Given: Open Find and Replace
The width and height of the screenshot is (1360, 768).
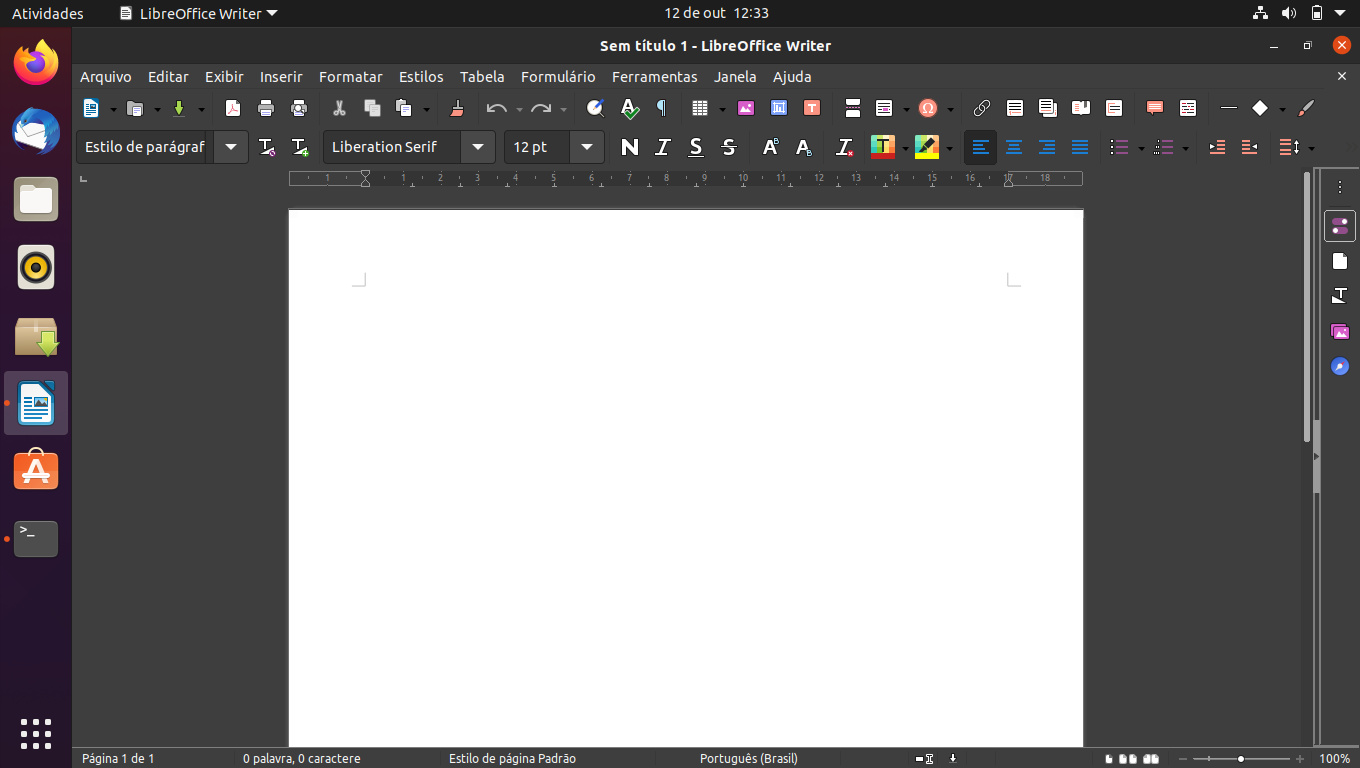Looking at the screenshot, I should point(595,108).
